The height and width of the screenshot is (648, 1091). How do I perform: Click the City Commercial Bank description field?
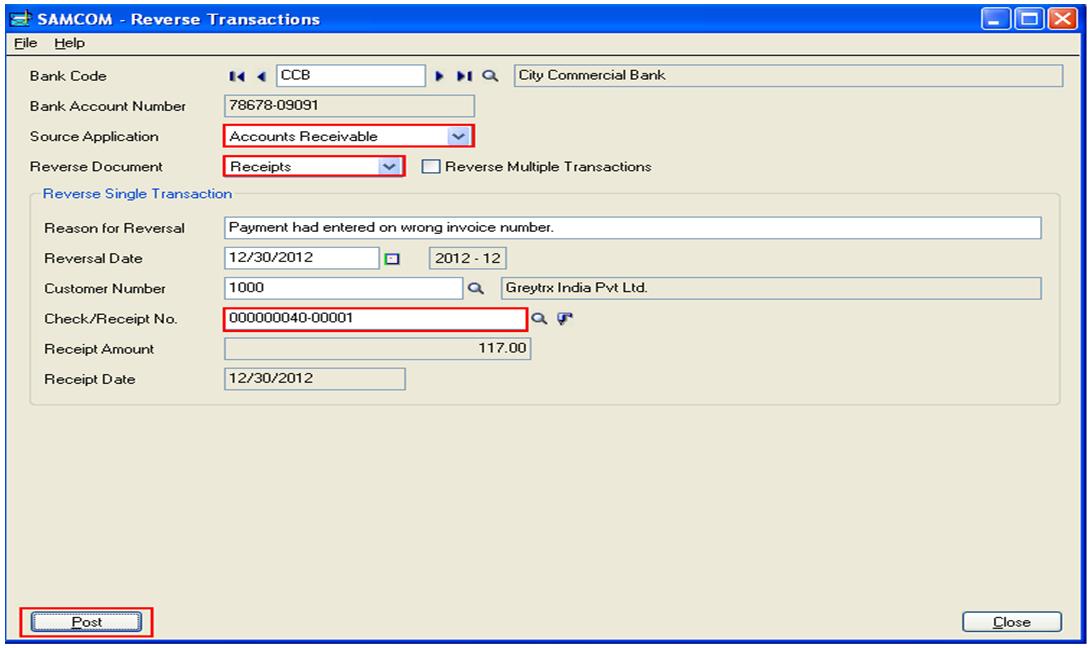[788, 75]
